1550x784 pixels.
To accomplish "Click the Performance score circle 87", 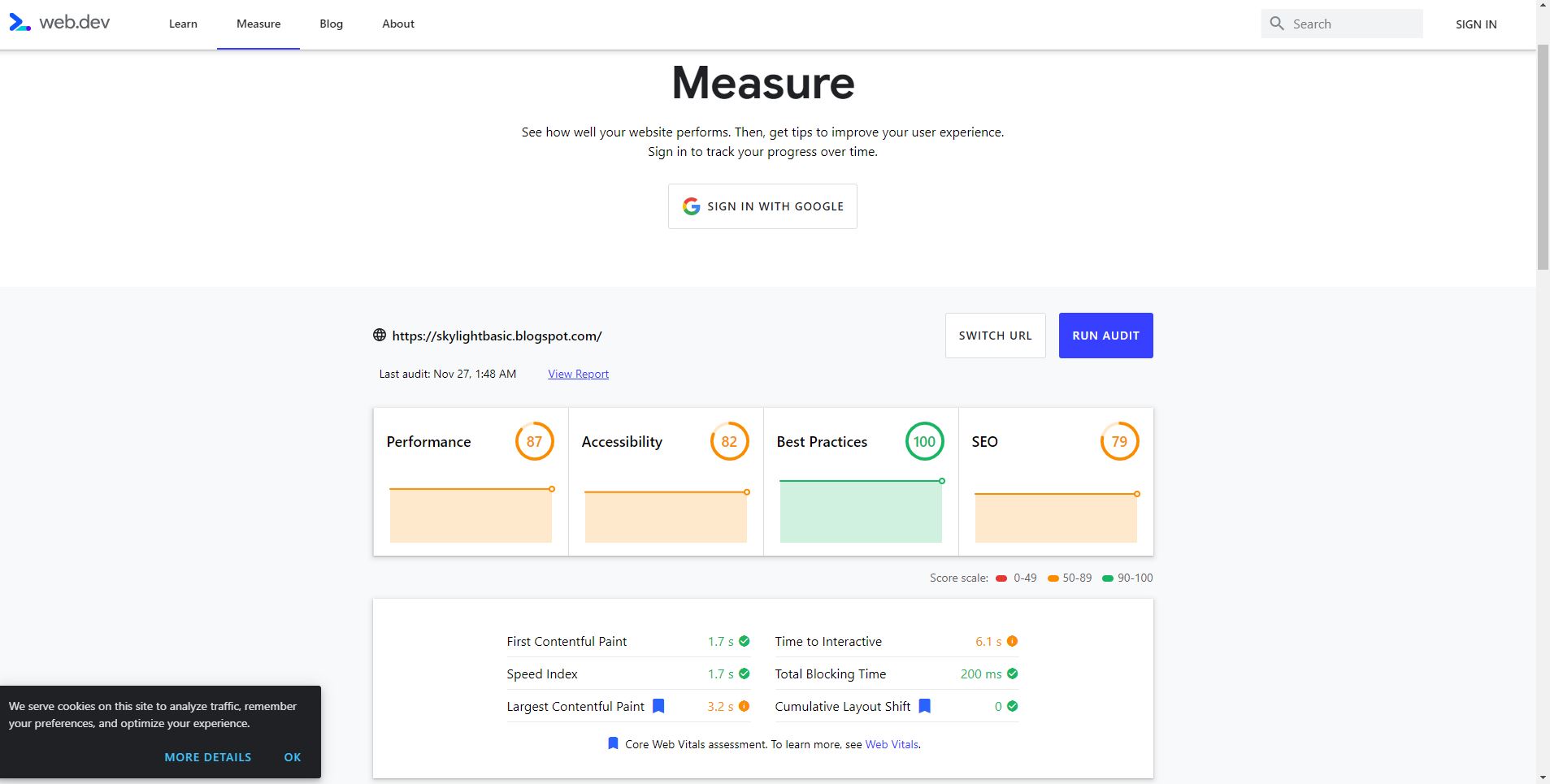I will point(534,441).
